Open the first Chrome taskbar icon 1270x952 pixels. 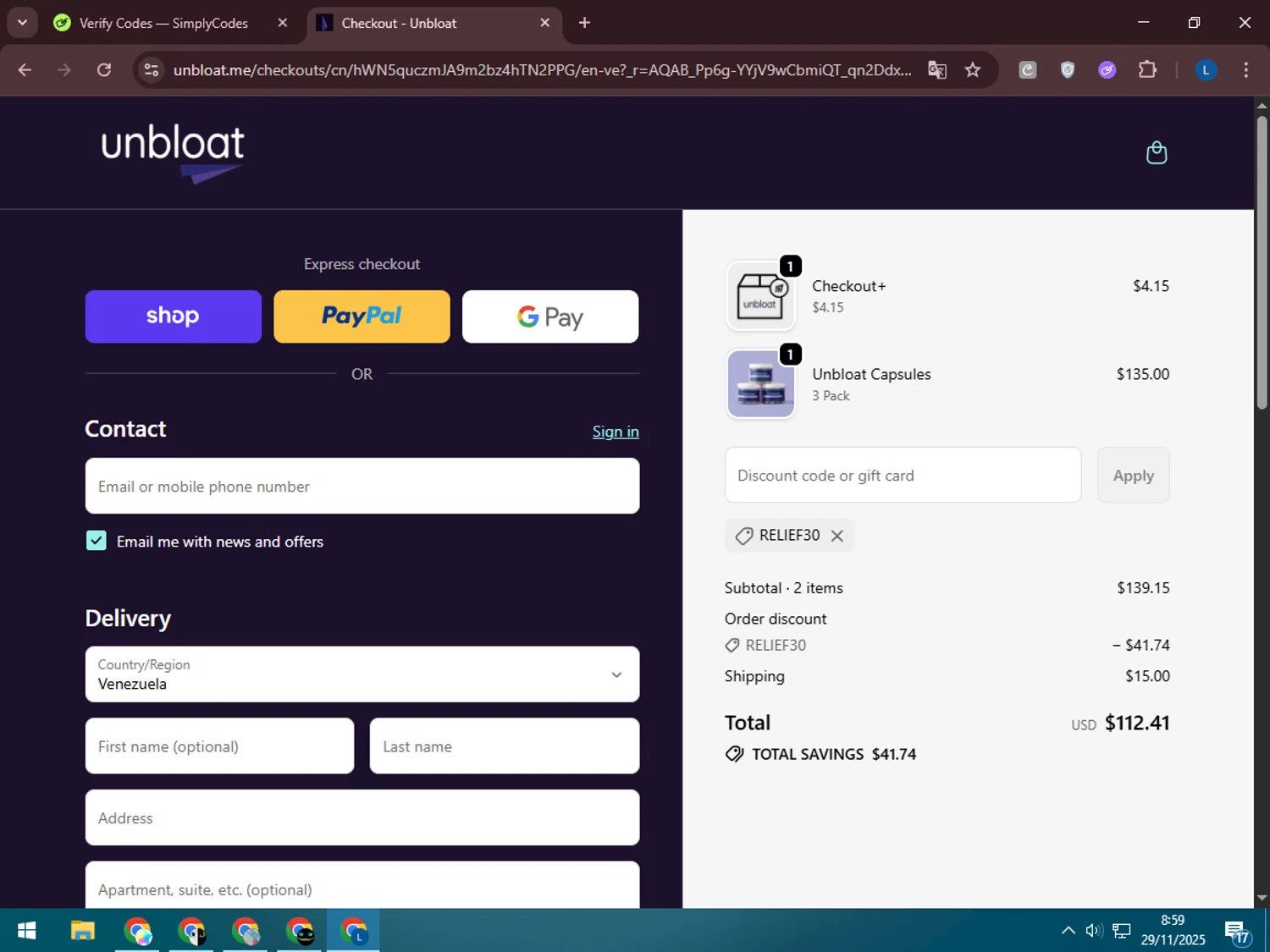click(137, 931)
